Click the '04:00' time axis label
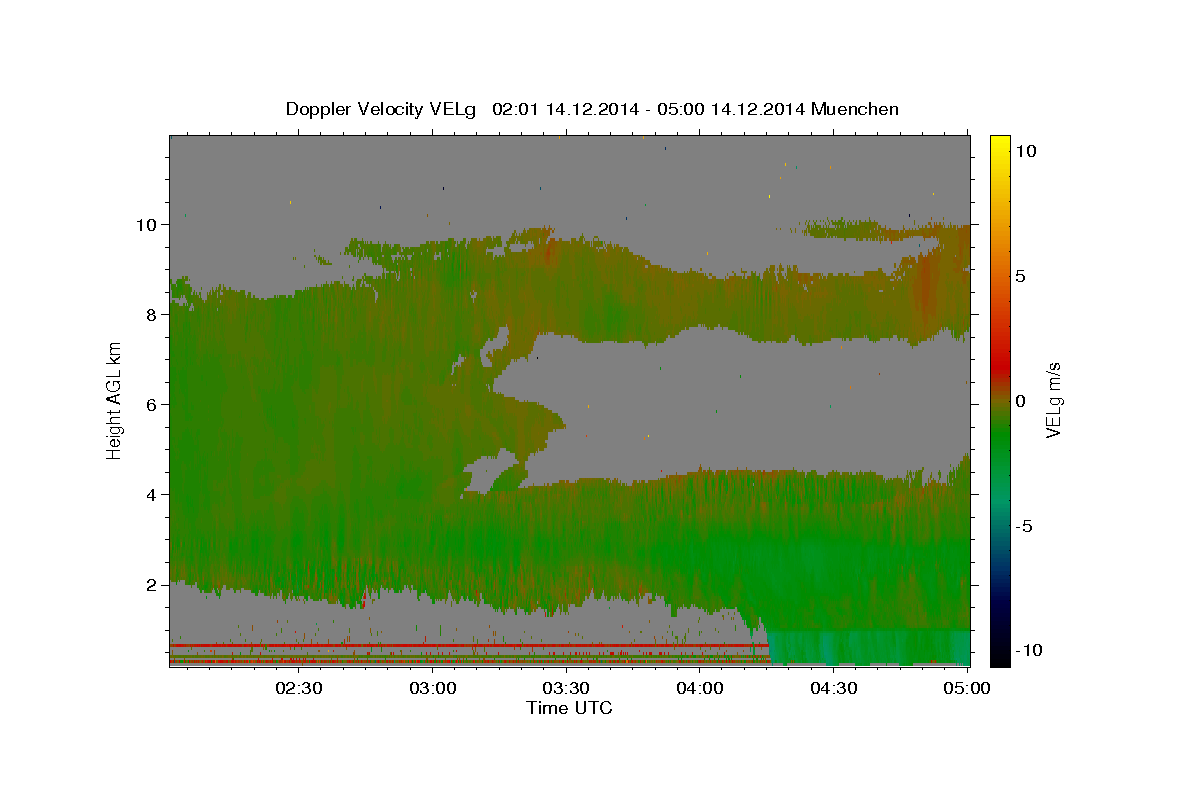The image size is (1200, 800). (700, 687)
